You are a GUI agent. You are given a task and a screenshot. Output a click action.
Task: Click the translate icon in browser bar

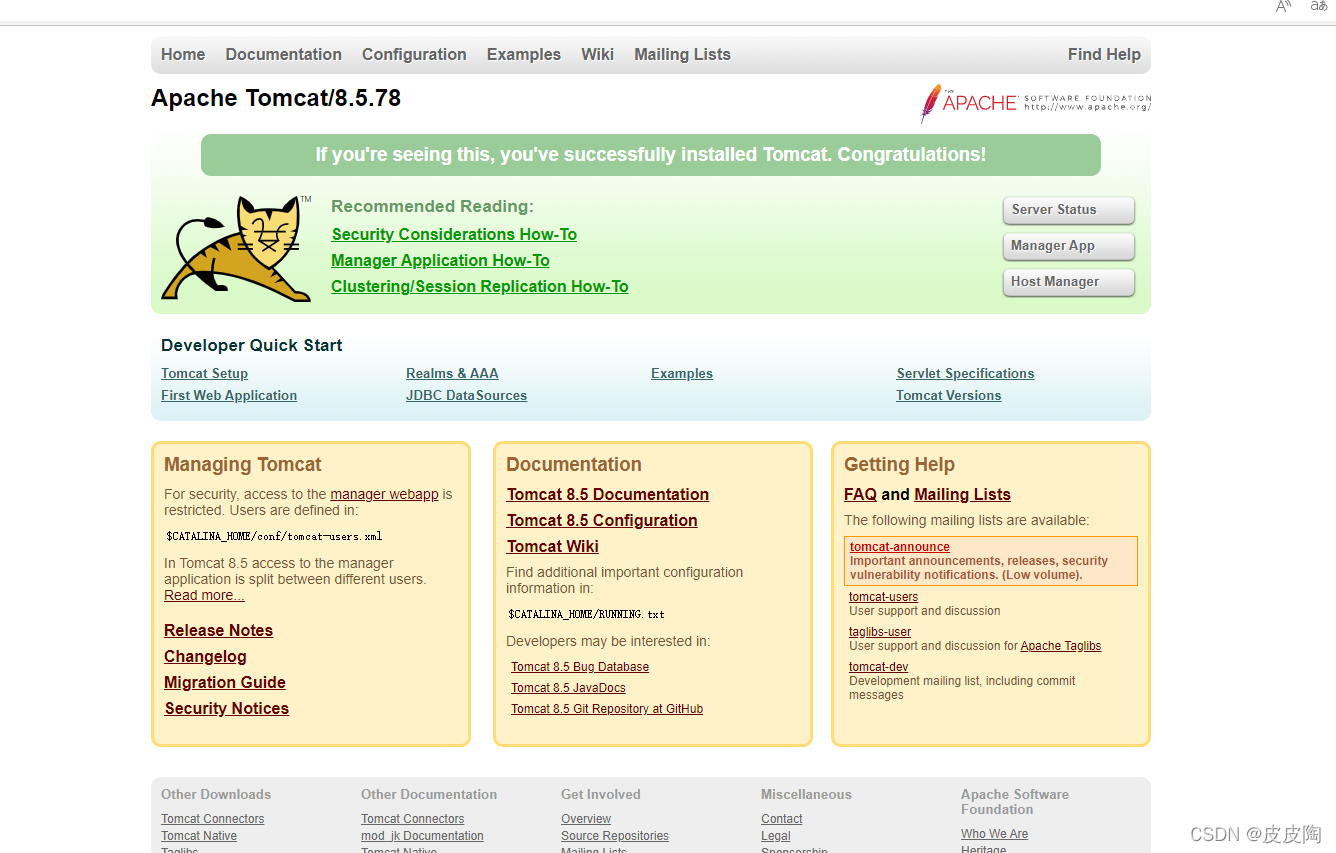[x=1319, y=6]
